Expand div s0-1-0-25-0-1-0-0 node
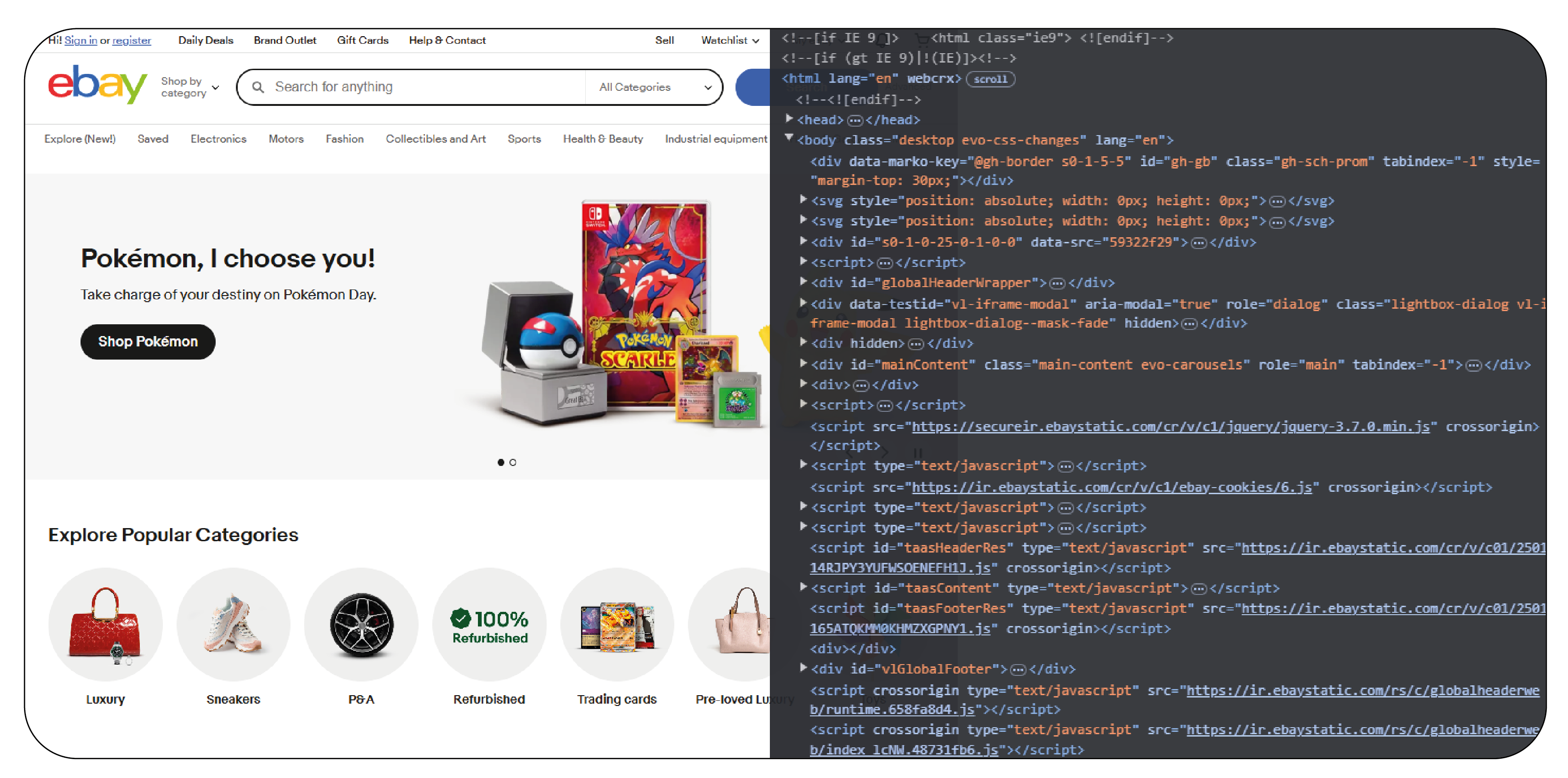 tap(803, 241)
